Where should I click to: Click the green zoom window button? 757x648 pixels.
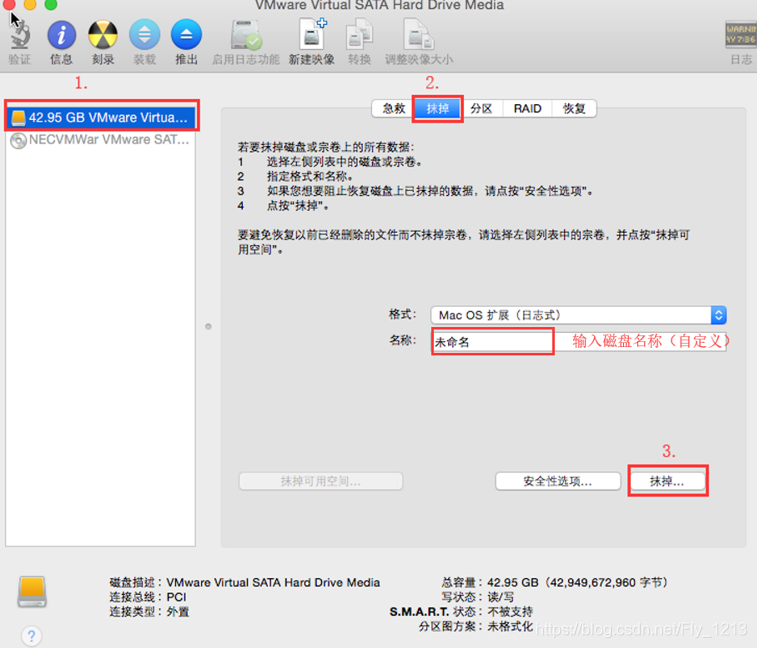(51, 4)
